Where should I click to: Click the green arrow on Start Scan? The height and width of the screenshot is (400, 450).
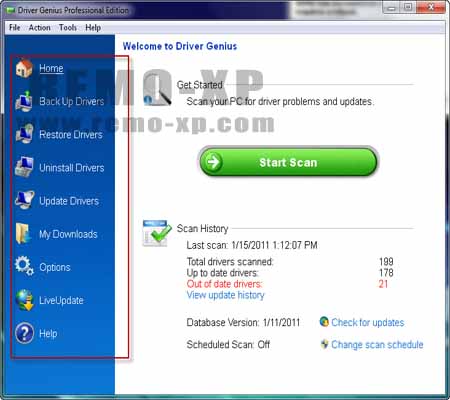coord(213,162)
